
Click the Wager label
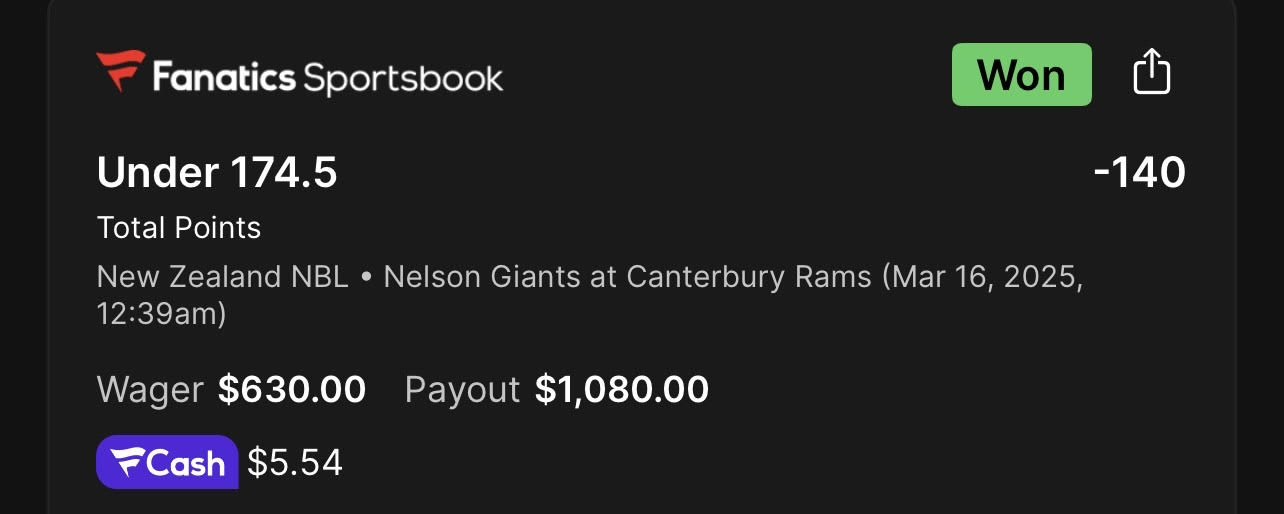(x=150, y=389)
